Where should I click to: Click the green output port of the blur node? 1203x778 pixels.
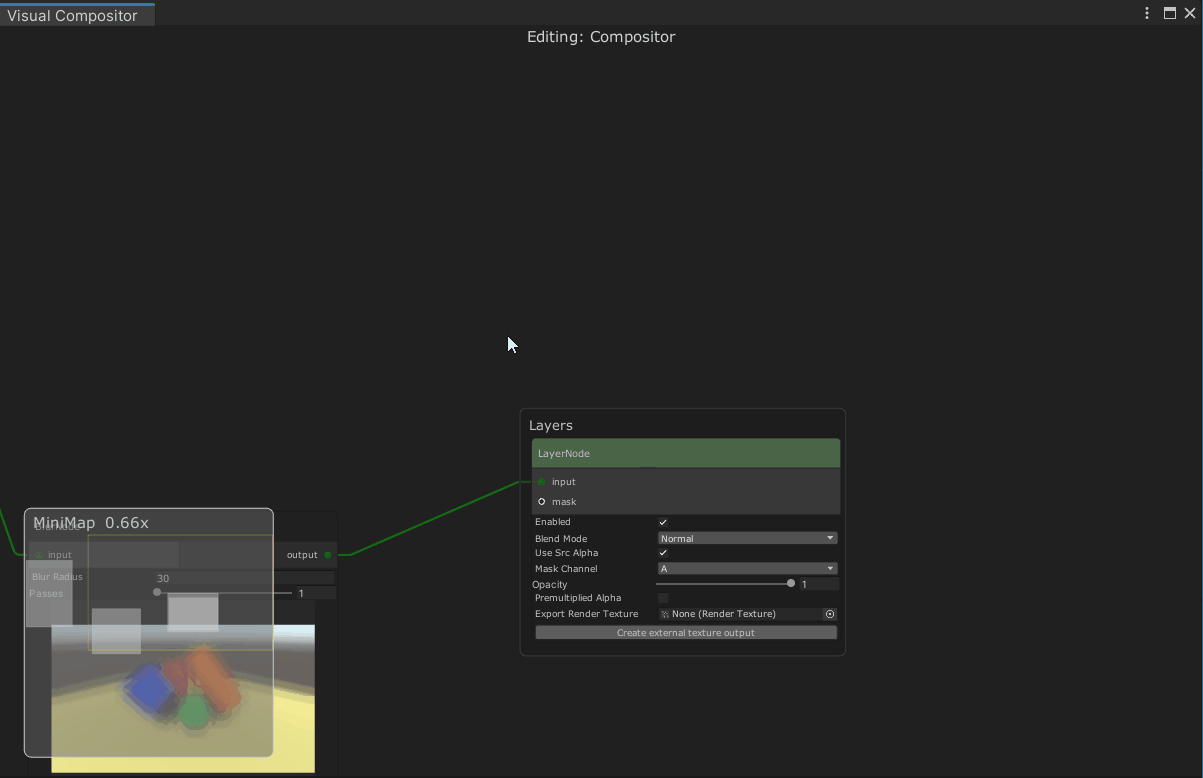[327, 555]
